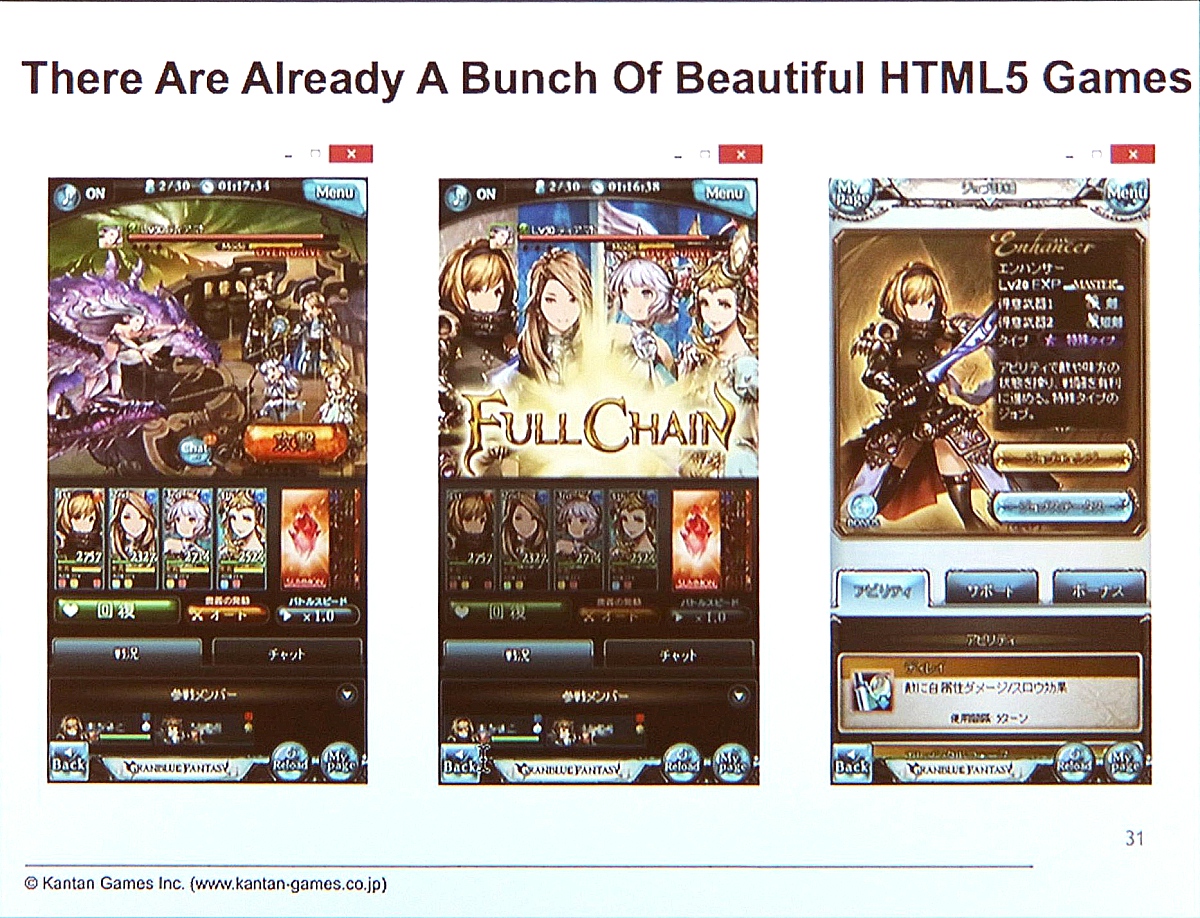Click Reload icon in Enhancer window
The width and height of the screenshot is (1200, 918).
pyautogui.click(x=1073, y=762)
